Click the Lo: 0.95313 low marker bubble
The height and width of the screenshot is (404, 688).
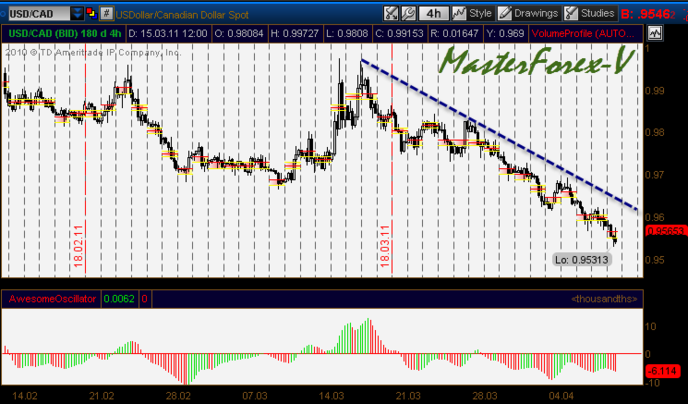click(582, 260)
